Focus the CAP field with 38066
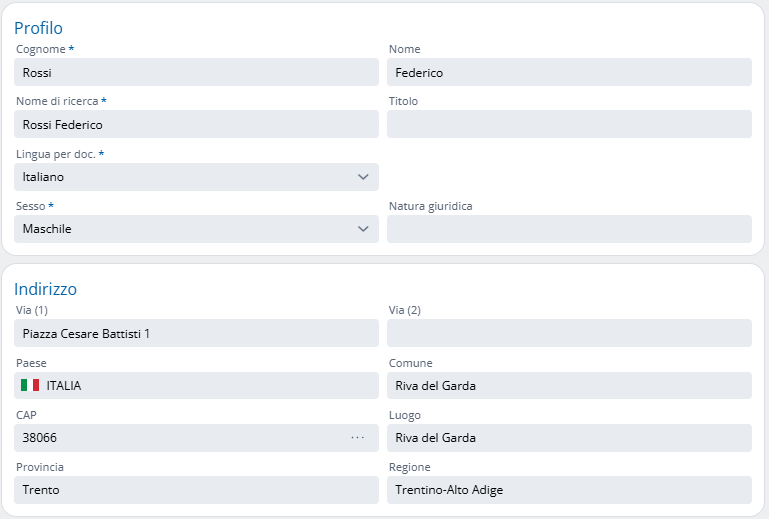This screenshot has width=769, height=519. click(180, 438)
